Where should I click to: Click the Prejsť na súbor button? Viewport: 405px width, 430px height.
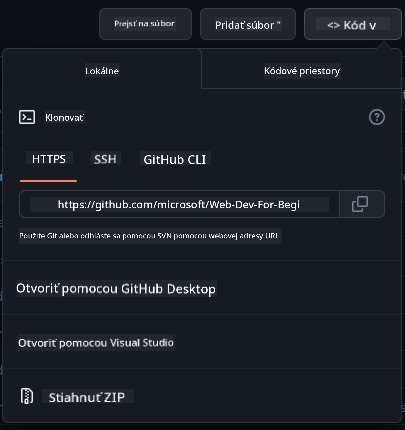[145, 24]
